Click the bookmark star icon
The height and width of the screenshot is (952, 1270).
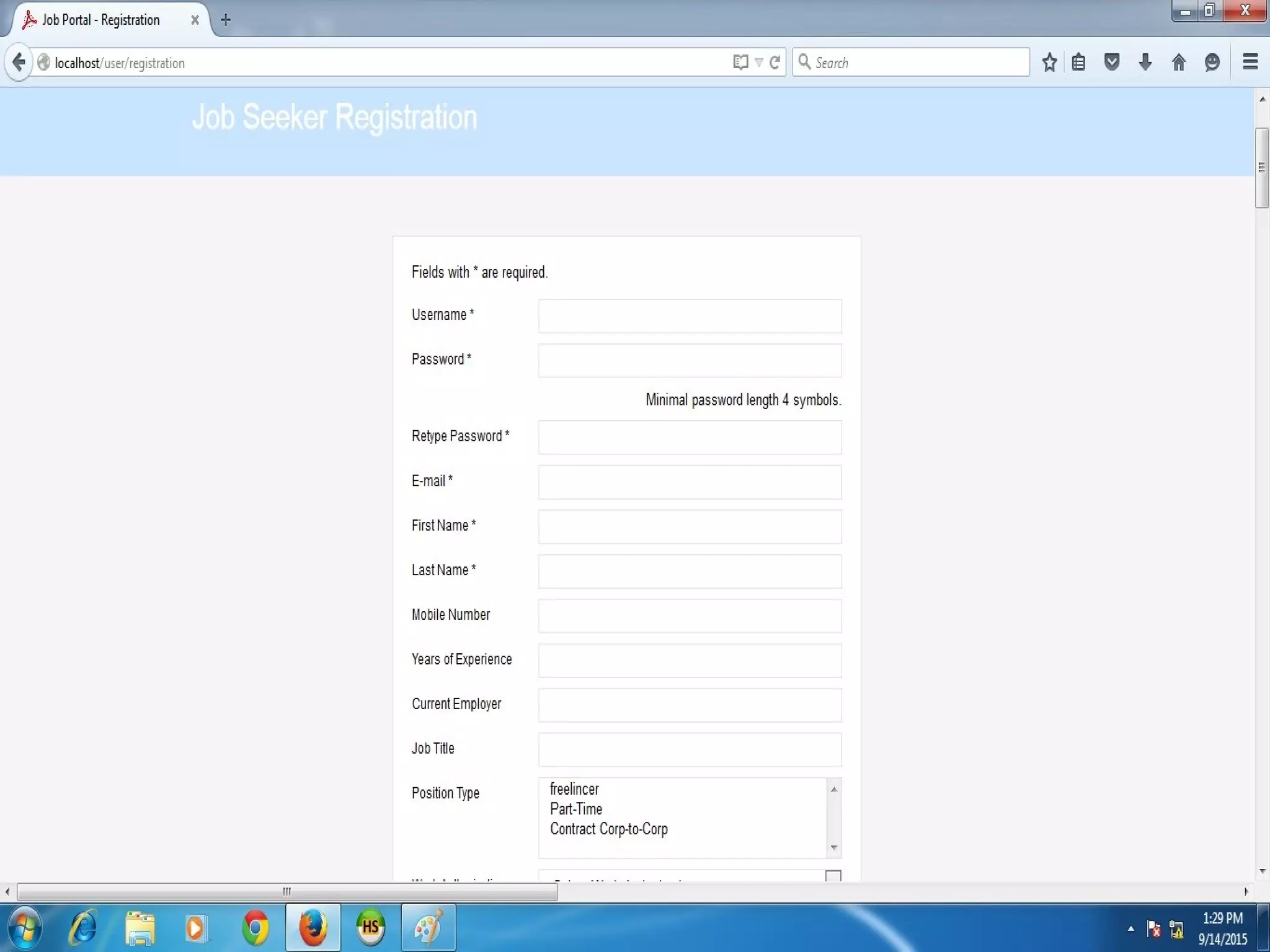point(1049,63)
